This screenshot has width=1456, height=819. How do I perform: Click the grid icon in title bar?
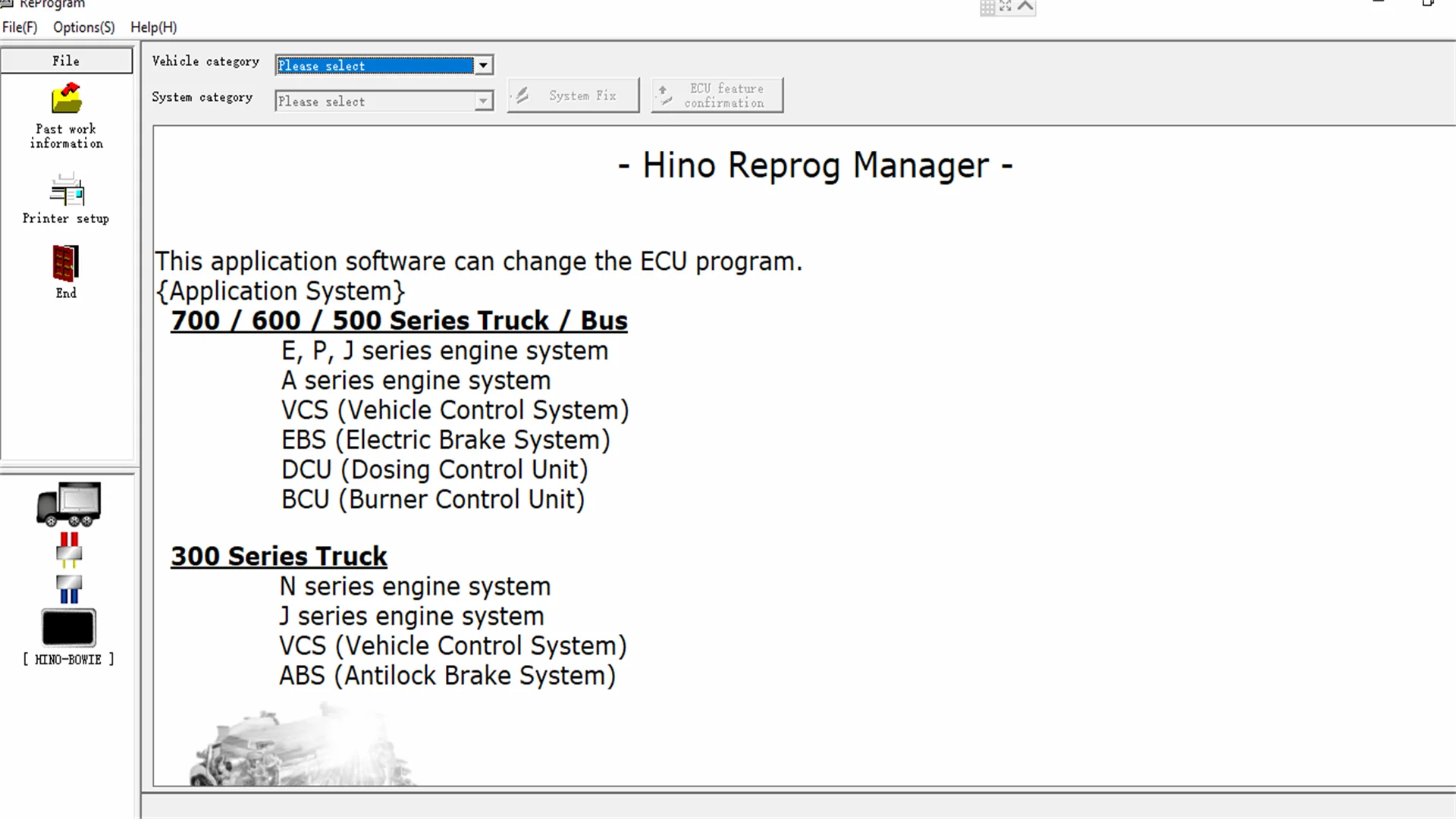[987, 8]
